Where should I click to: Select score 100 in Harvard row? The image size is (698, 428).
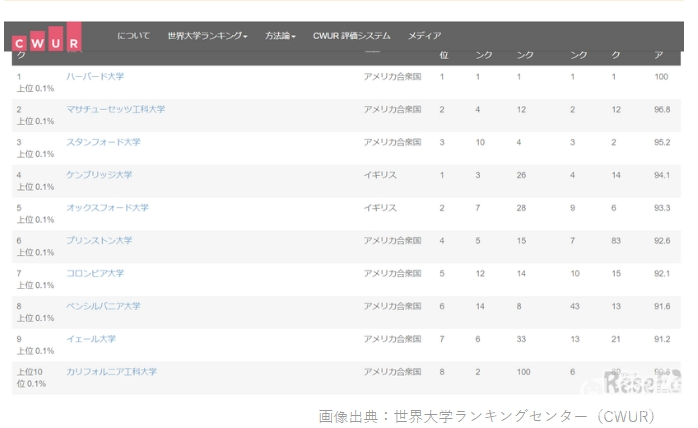pyautogui.click(x=661, y=77)
